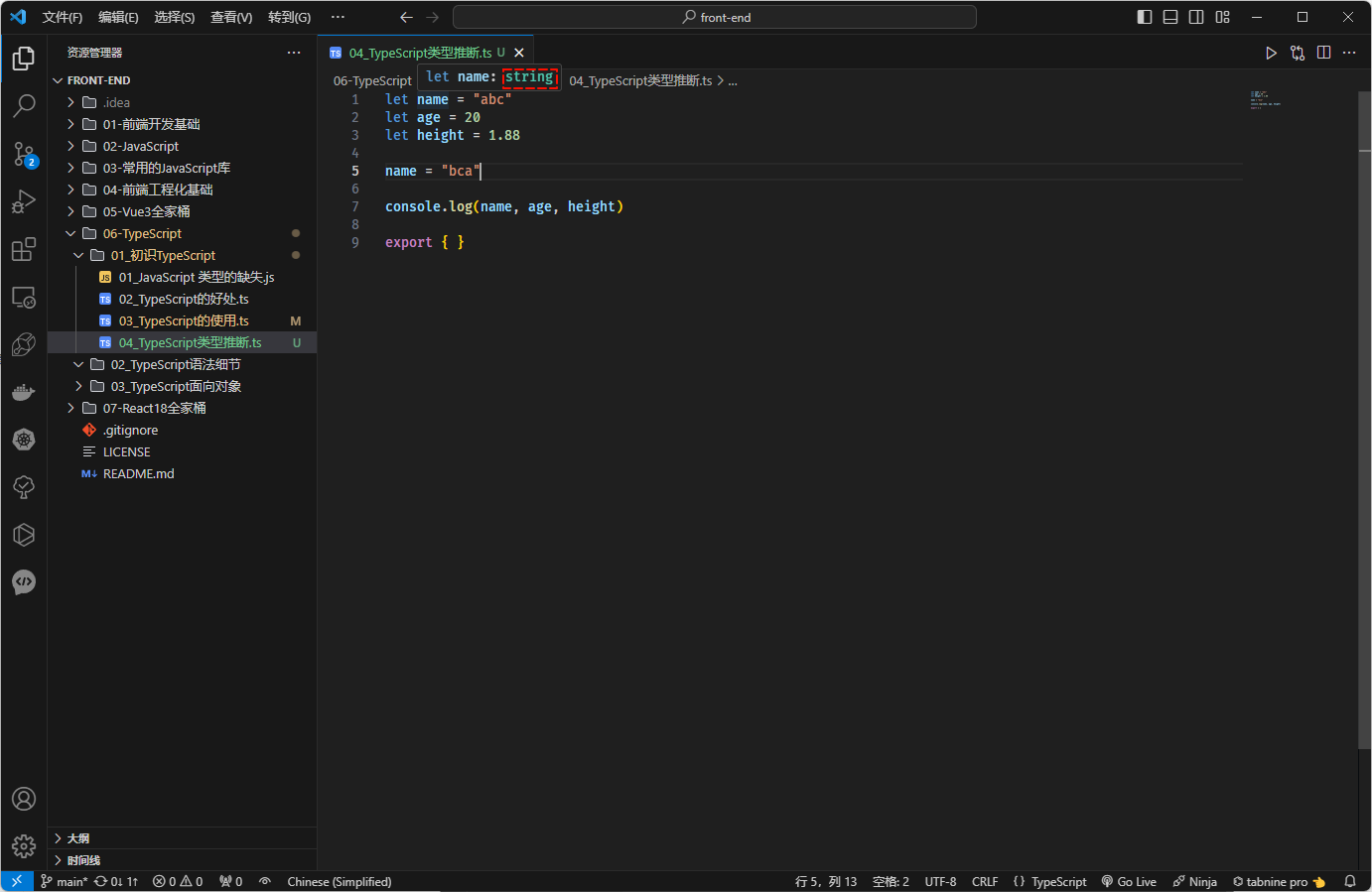Open Run and Debug view
The width and height of the screenshot is (1372, 892).
pos(24,201)
